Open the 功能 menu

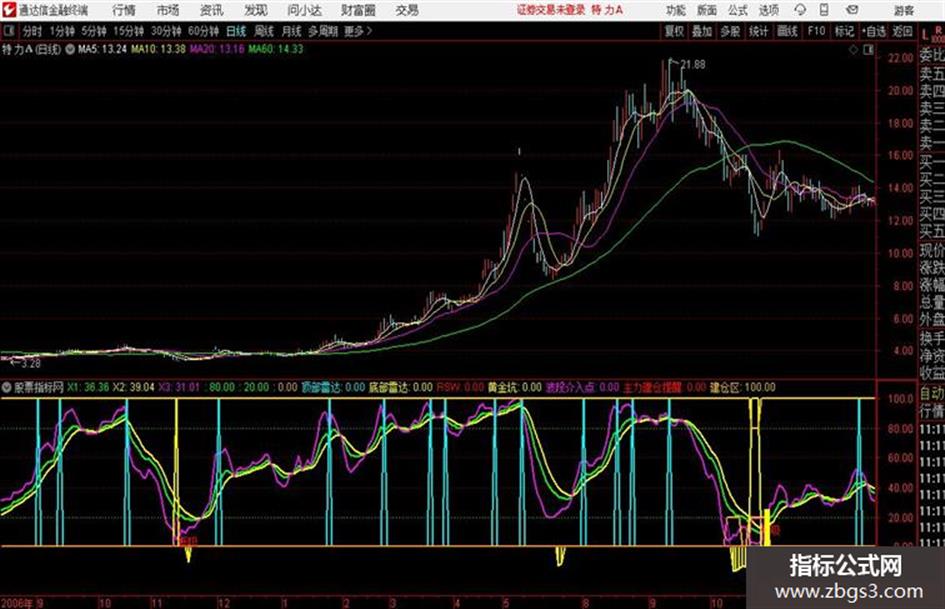click(676, 10)
